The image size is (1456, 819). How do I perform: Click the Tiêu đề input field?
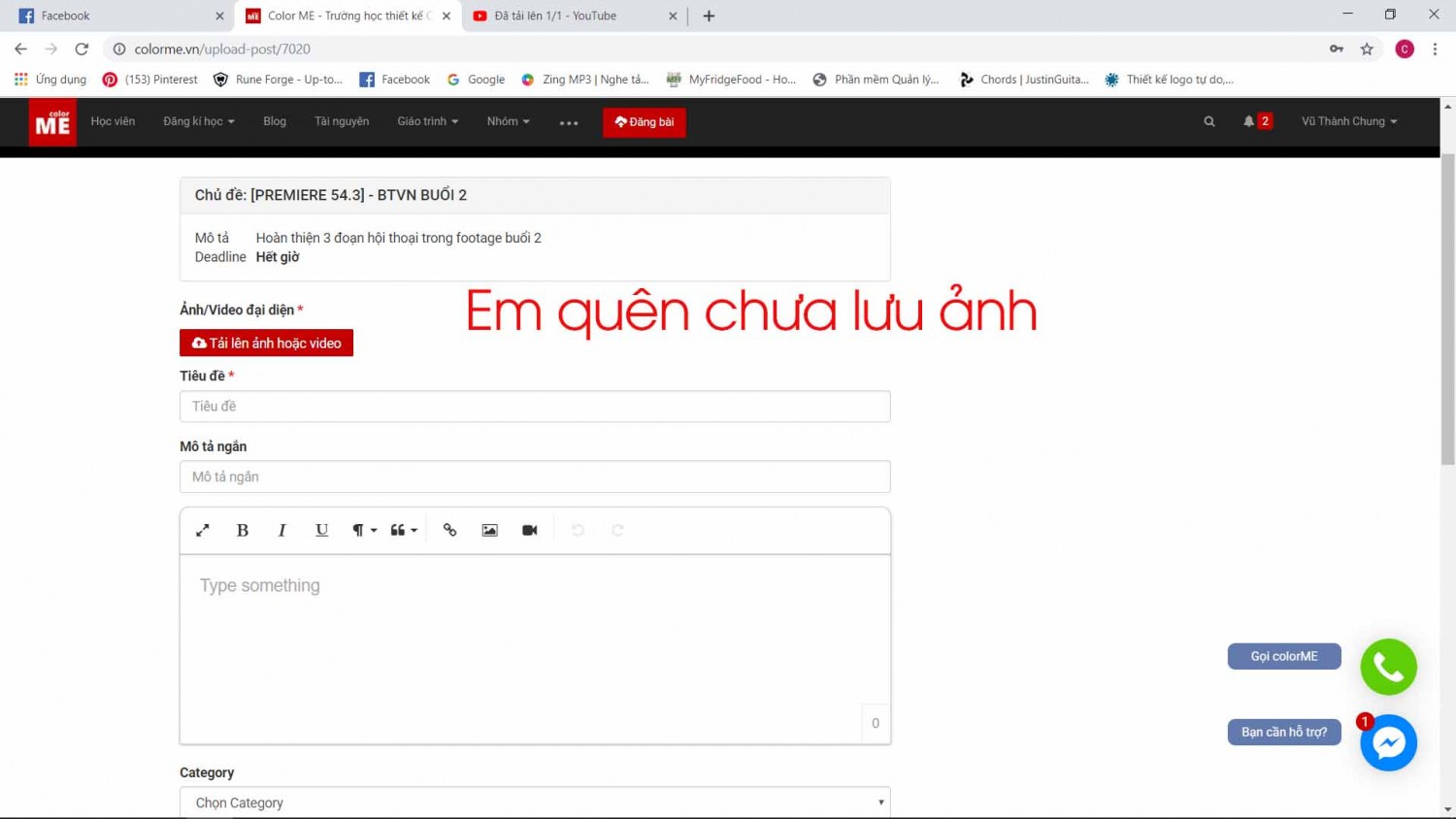(x=535, y=407)
